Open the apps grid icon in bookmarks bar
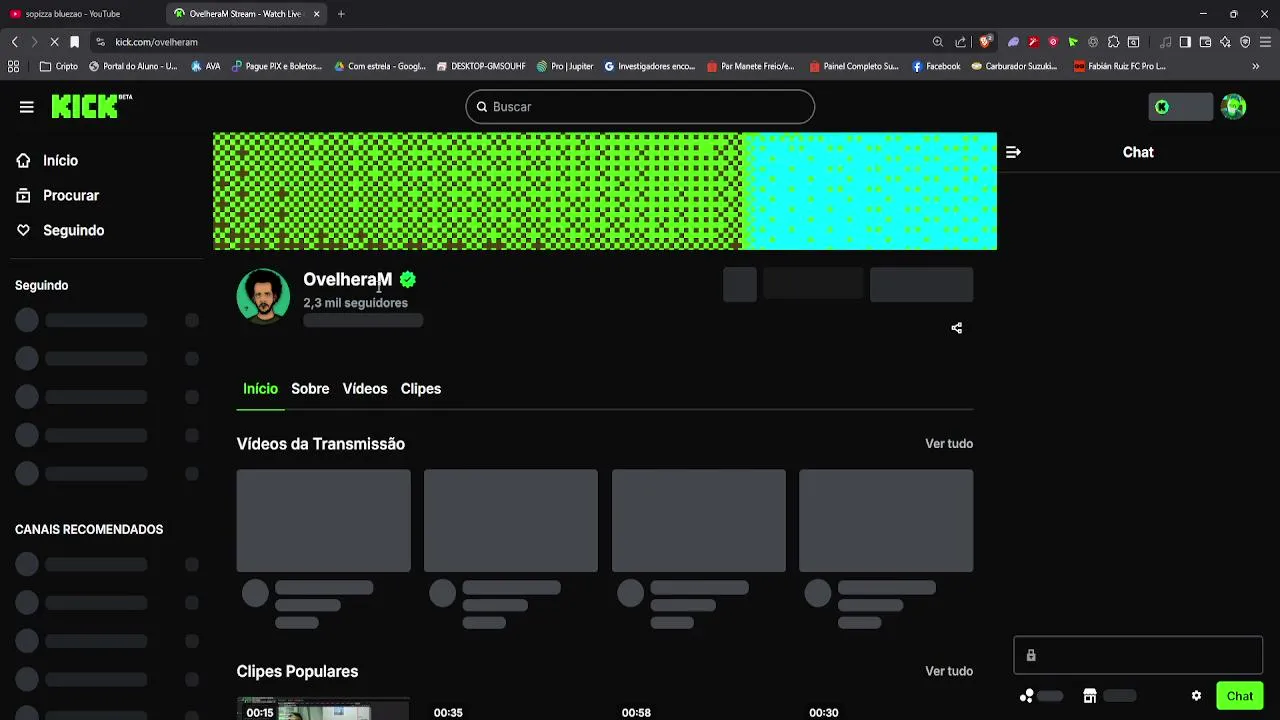Viewport: 1280px width, 720px height. (13, 66)
